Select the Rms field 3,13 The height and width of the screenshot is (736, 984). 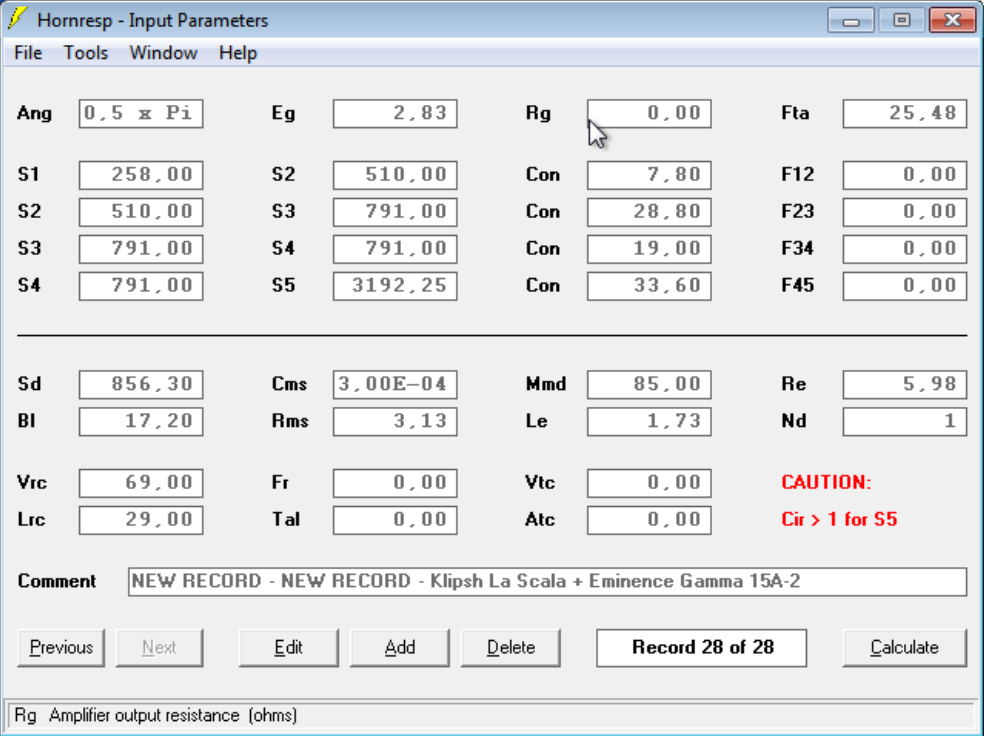pyautogui.click(x=395, y=421)
